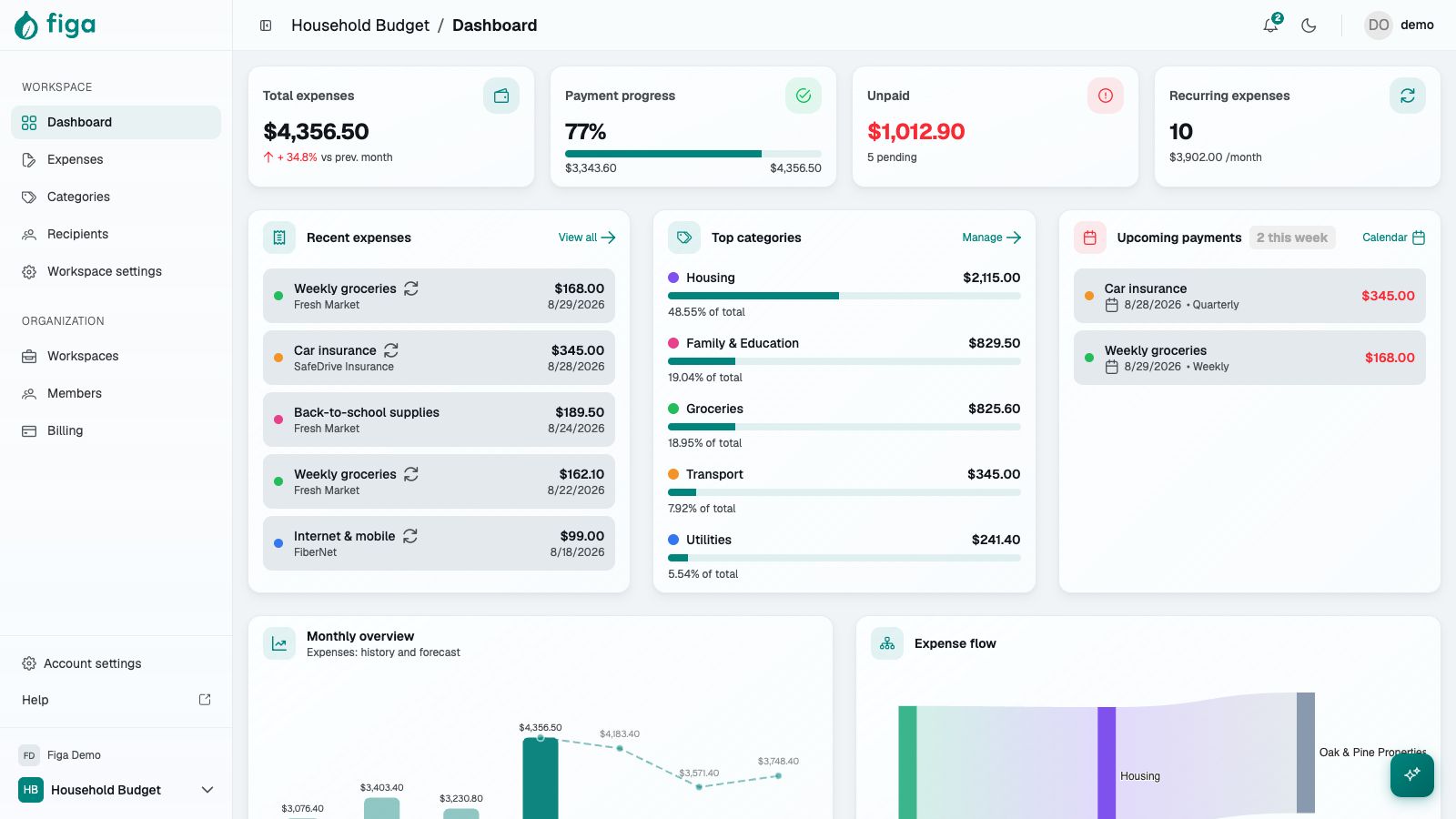Open Back-to-school supplies expense
Viewport: 1456px width, 819px height.
[439, 420]
